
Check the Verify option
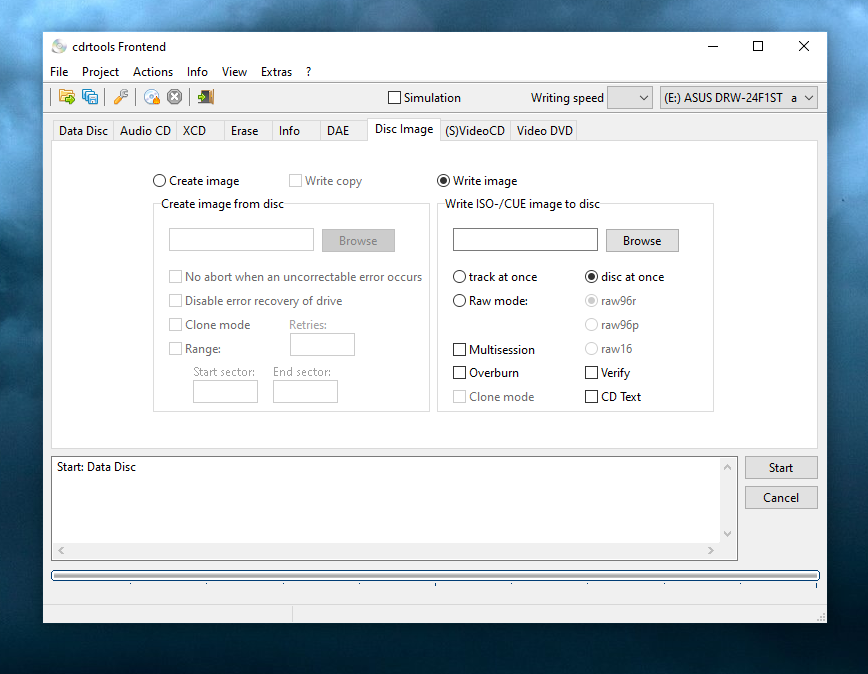(x=591, y=373)
